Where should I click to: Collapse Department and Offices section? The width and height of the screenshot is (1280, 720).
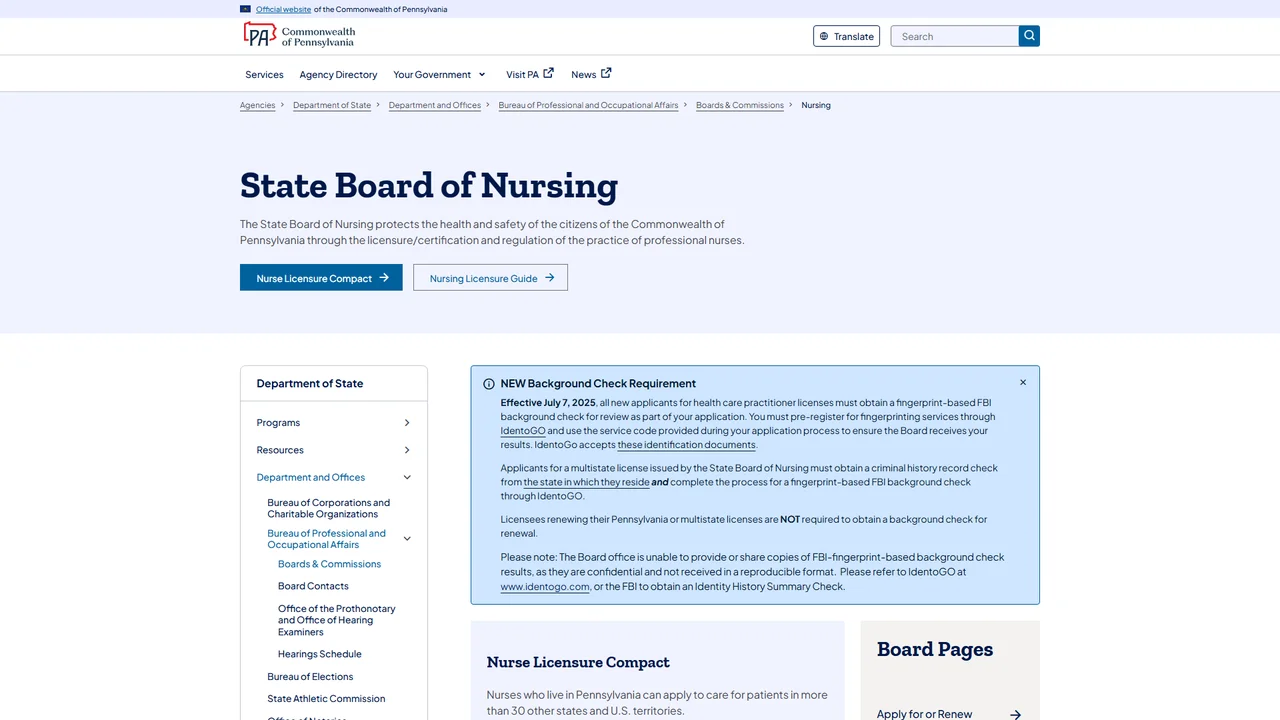[407, 478]
